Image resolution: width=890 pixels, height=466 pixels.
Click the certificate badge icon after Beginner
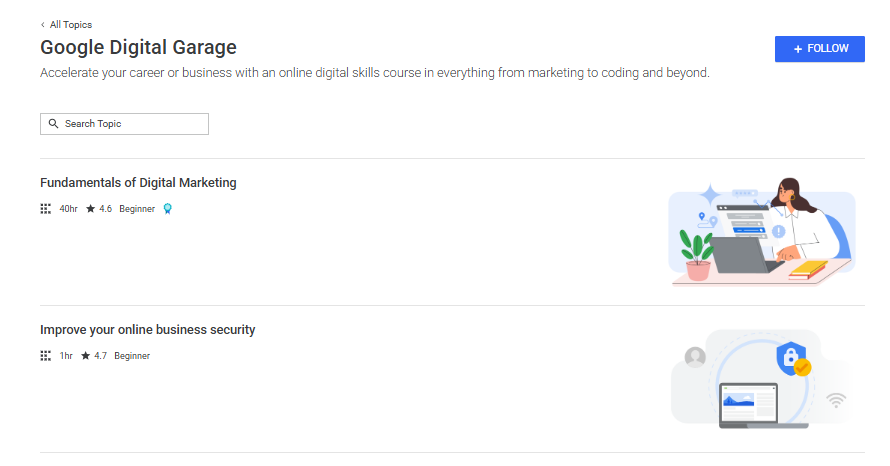click(168, 209)
